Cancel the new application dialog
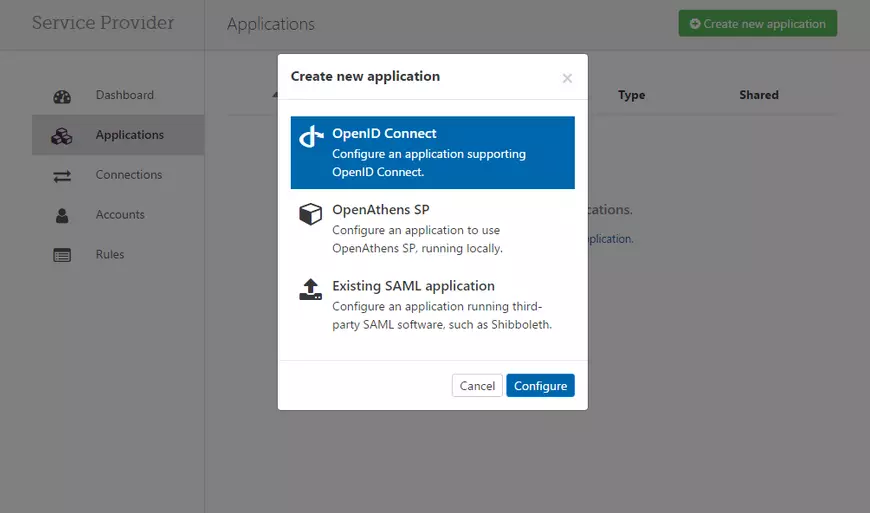Image resolution: width=870 pixels, height=513 pixels. tap(477, 385)
